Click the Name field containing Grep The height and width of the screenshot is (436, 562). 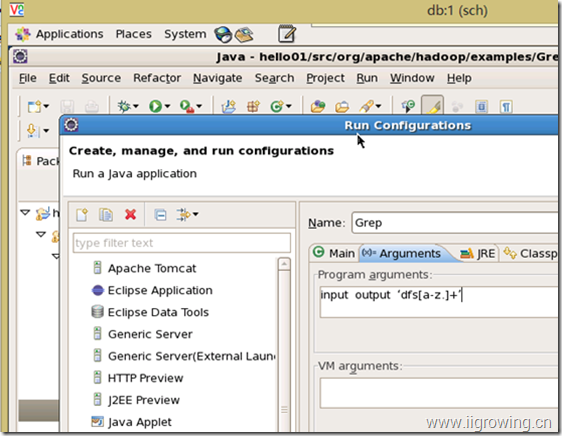[x=454, y=223]
